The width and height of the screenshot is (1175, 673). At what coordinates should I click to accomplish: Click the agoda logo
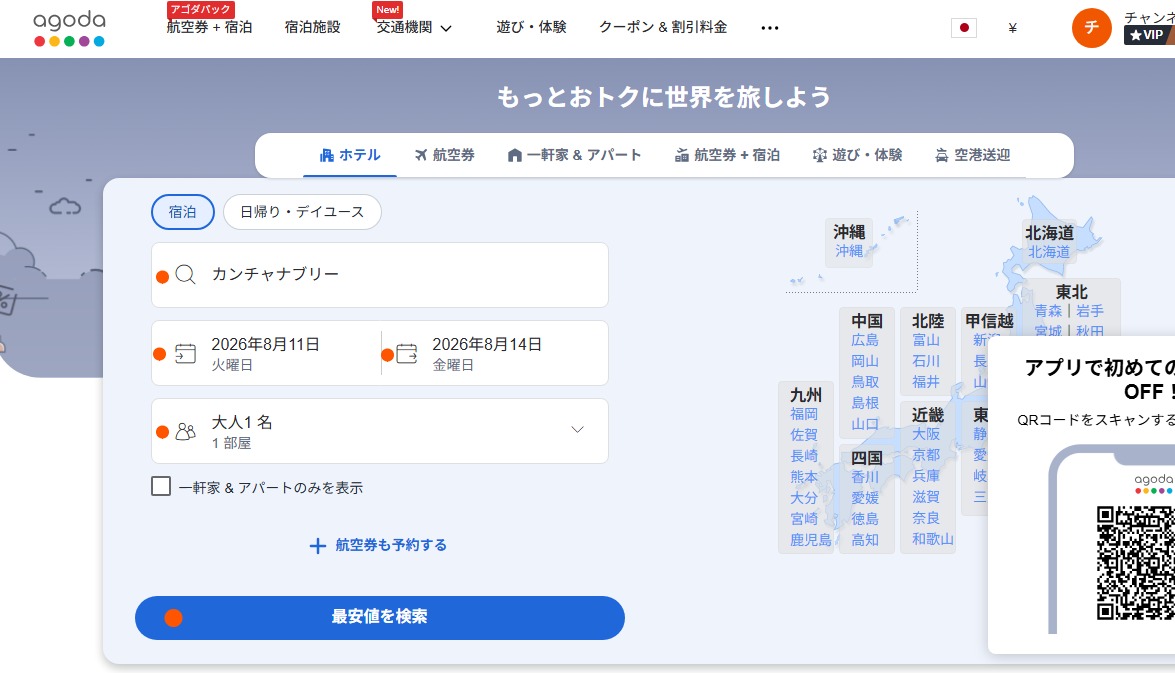tap(69, 28)
